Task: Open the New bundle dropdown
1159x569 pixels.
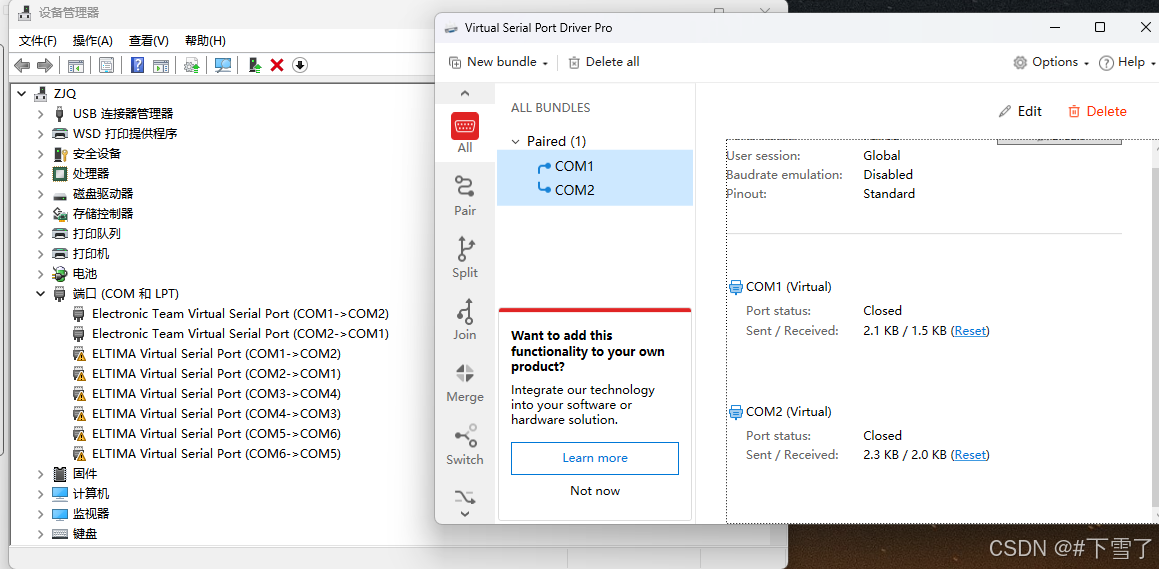Action: [498, 62]
